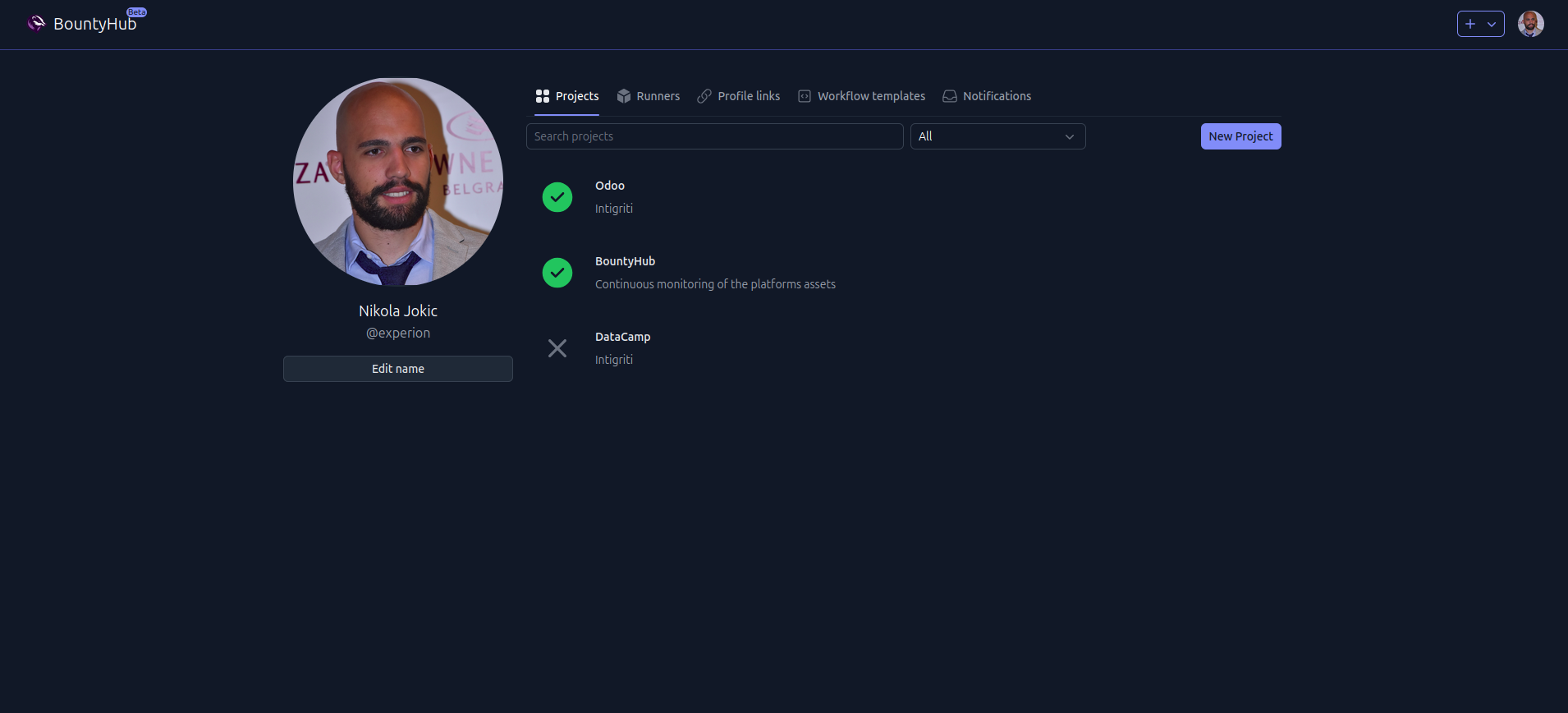Open the plus create-new dropdown in header

click(x=1480, y=24)
